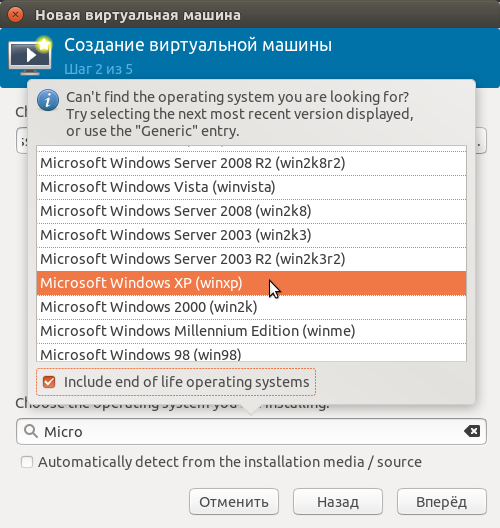This screenshot has height=528, width=500.
Task: Select Microsoft Windows 2000 (win2k)
Action: pyautogui.click(x=252, y=307)
